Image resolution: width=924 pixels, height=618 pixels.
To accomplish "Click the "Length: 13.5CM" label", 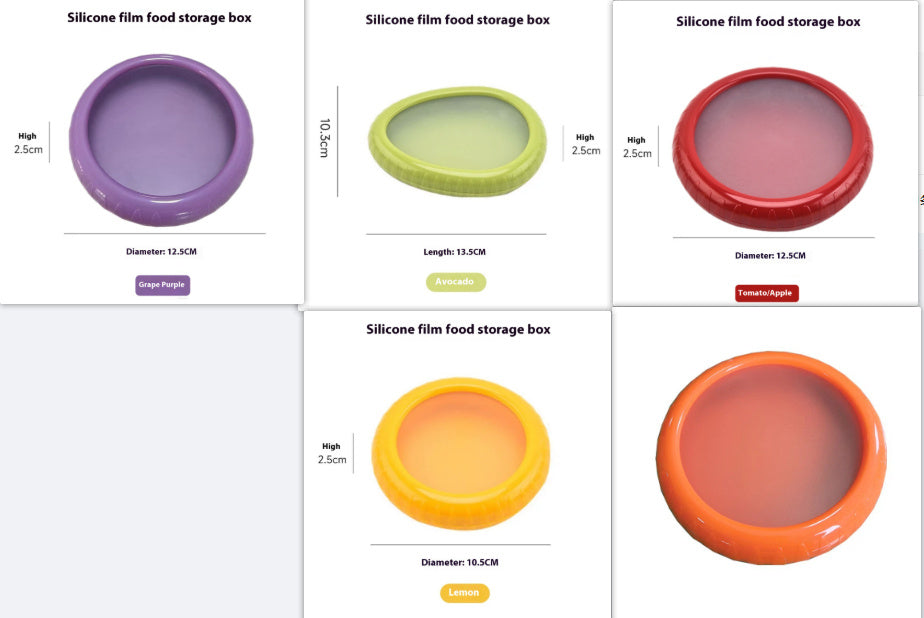I will coord(455,252).
